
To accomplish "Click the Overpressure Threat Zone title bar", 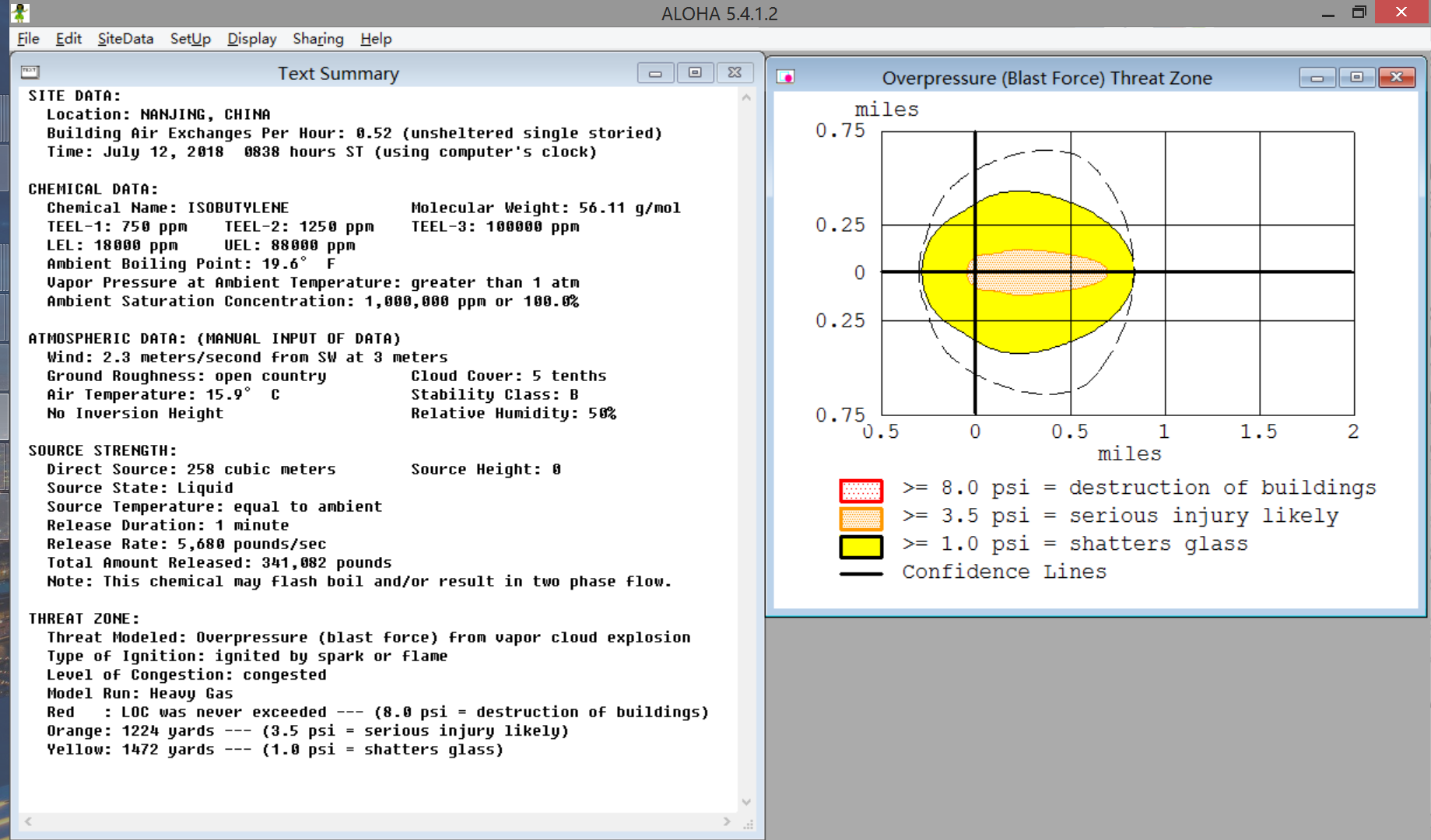I will point(1047,78).
